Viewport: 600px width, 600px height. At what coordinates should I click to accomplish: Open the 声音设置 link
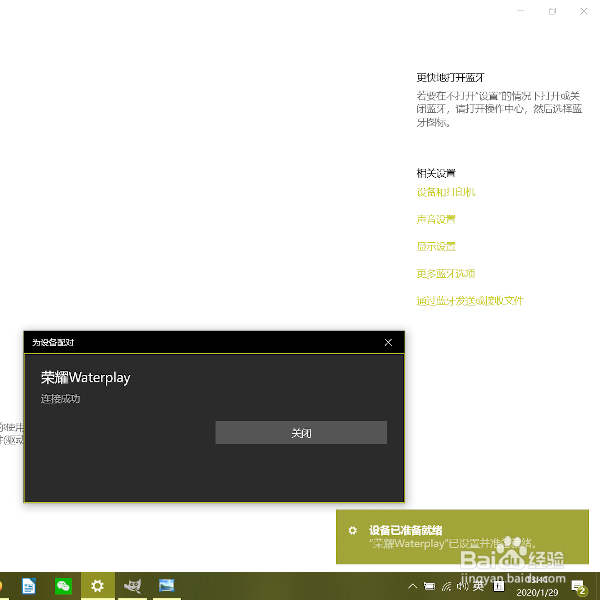pyautogui.click(x=436, y=219)
